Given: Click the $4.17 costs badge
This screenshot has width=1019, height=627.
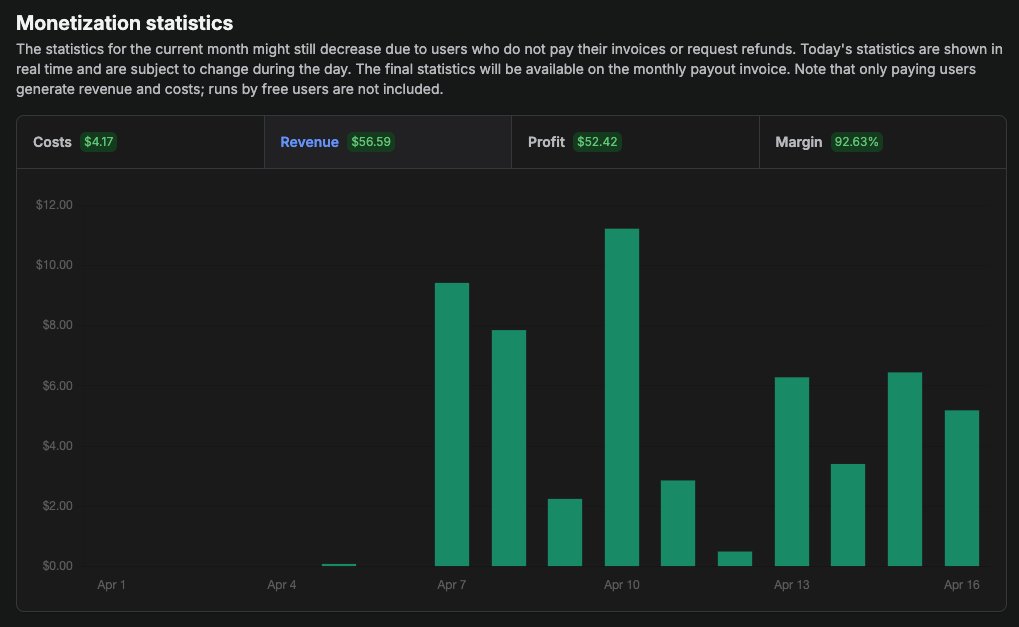Looking at the screenshot, I should point(99,142).
